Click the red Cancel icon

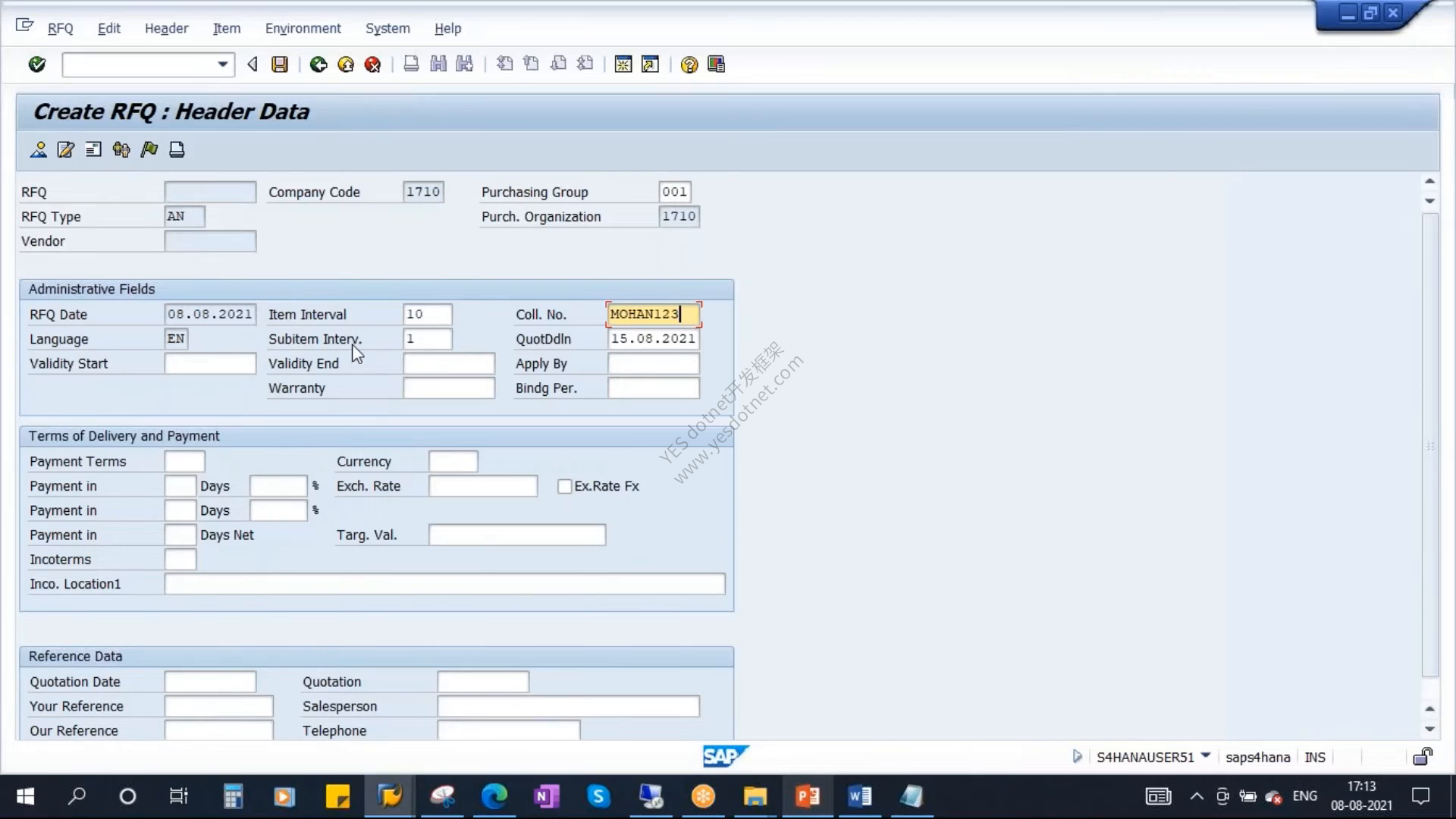(372, 64)
